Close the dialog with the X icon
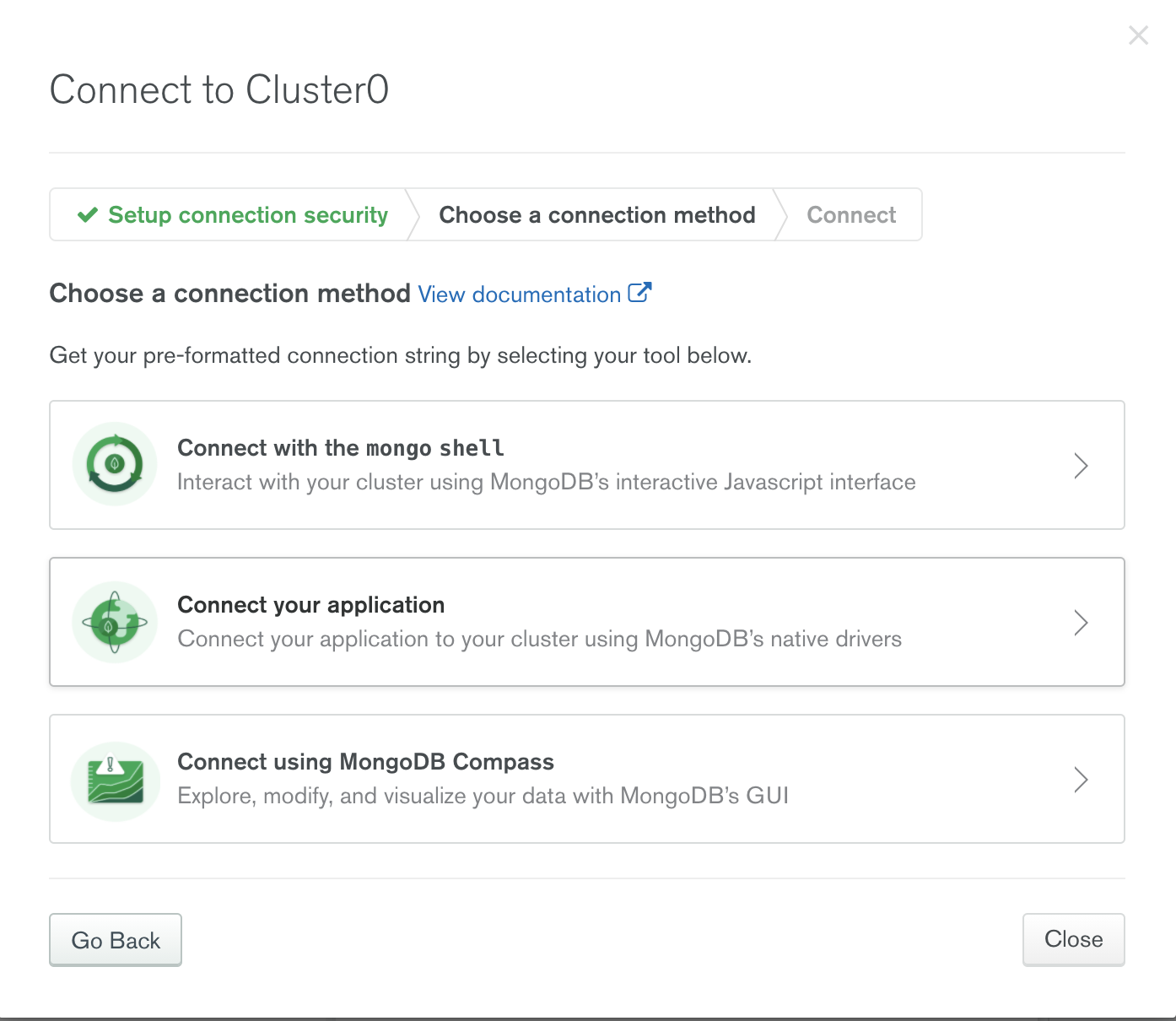Image resolution: width=1176 pixels, height=1021 pixels. 1138,35
